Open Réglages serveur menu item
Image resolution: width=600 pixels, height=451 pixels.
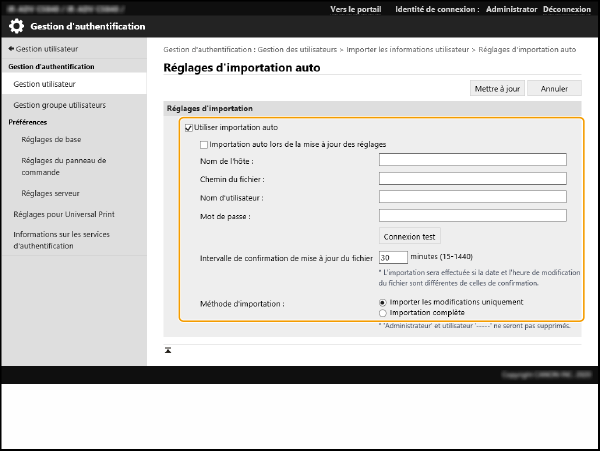tap(51, 193)
